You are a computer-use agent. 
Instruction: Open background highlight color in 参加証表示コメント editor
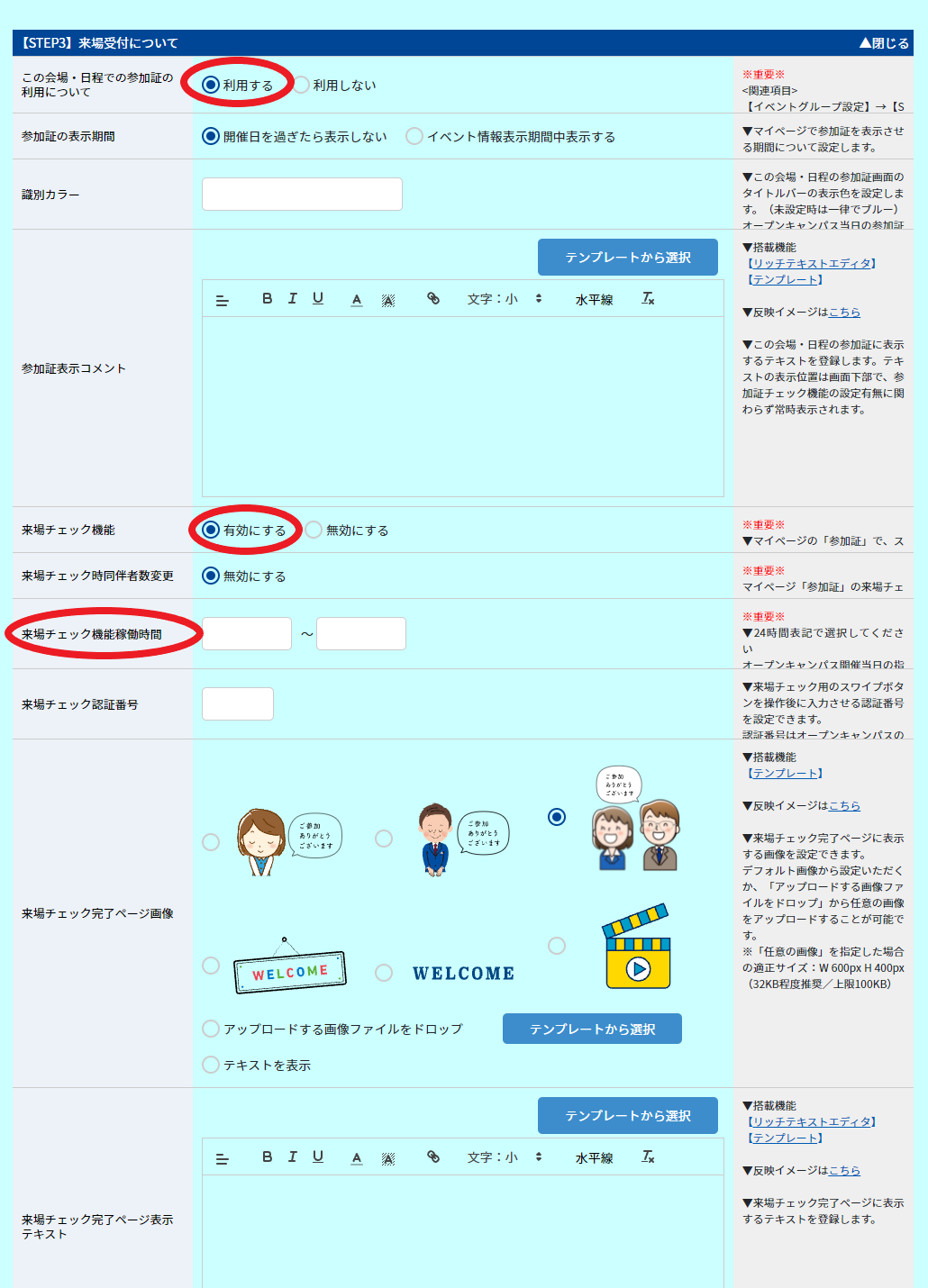(388, 300)
